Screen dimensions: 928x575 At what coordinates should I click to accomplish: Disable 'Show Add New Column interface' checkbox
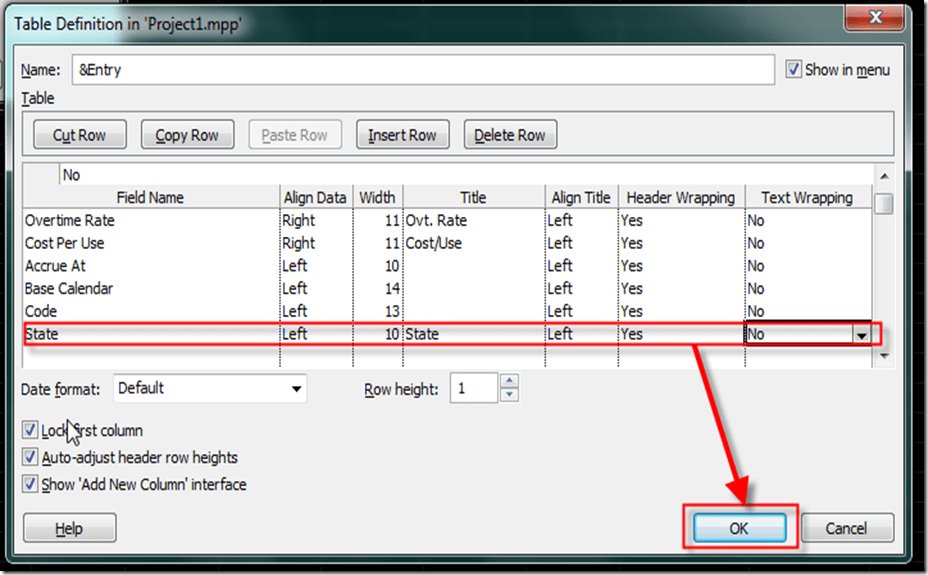pos(30,484)
